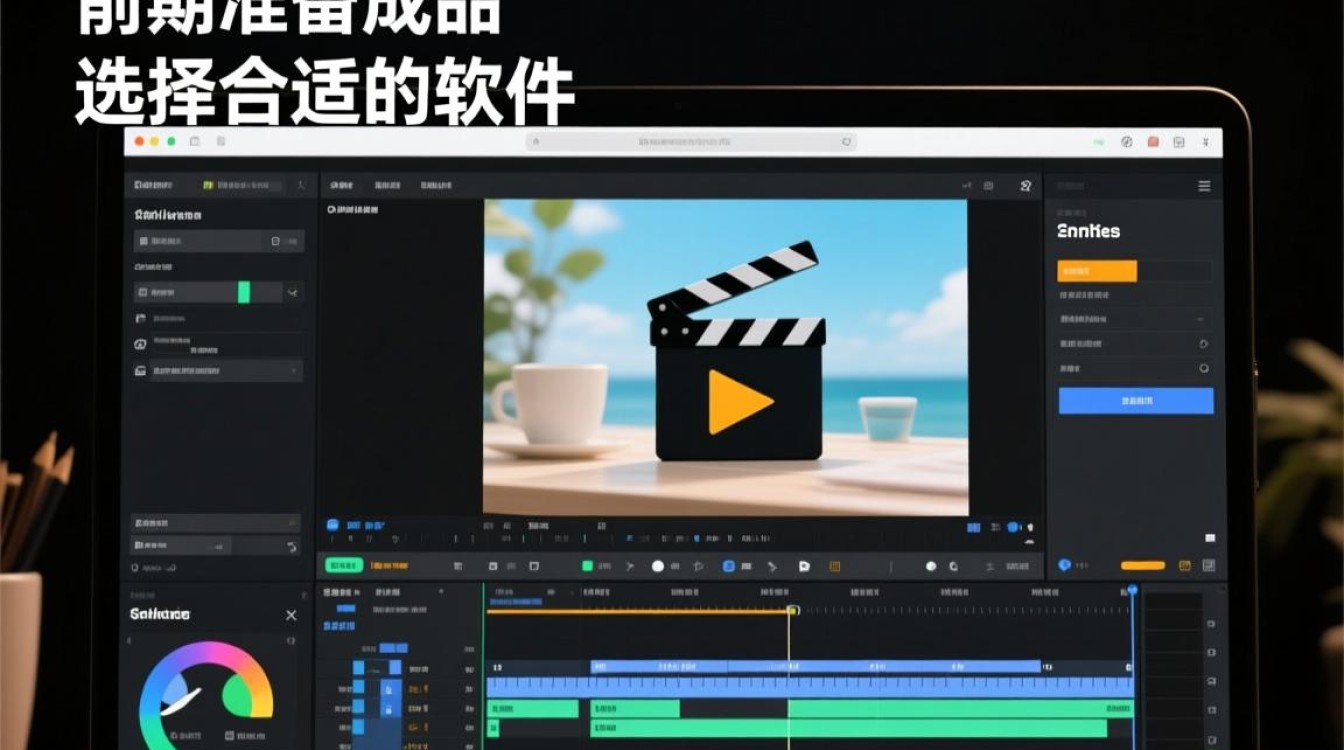This screenshot has height=750, width=1344.
Task: Close the color panel with its X button
Action: pyautogui.click(x=291, y=615)
